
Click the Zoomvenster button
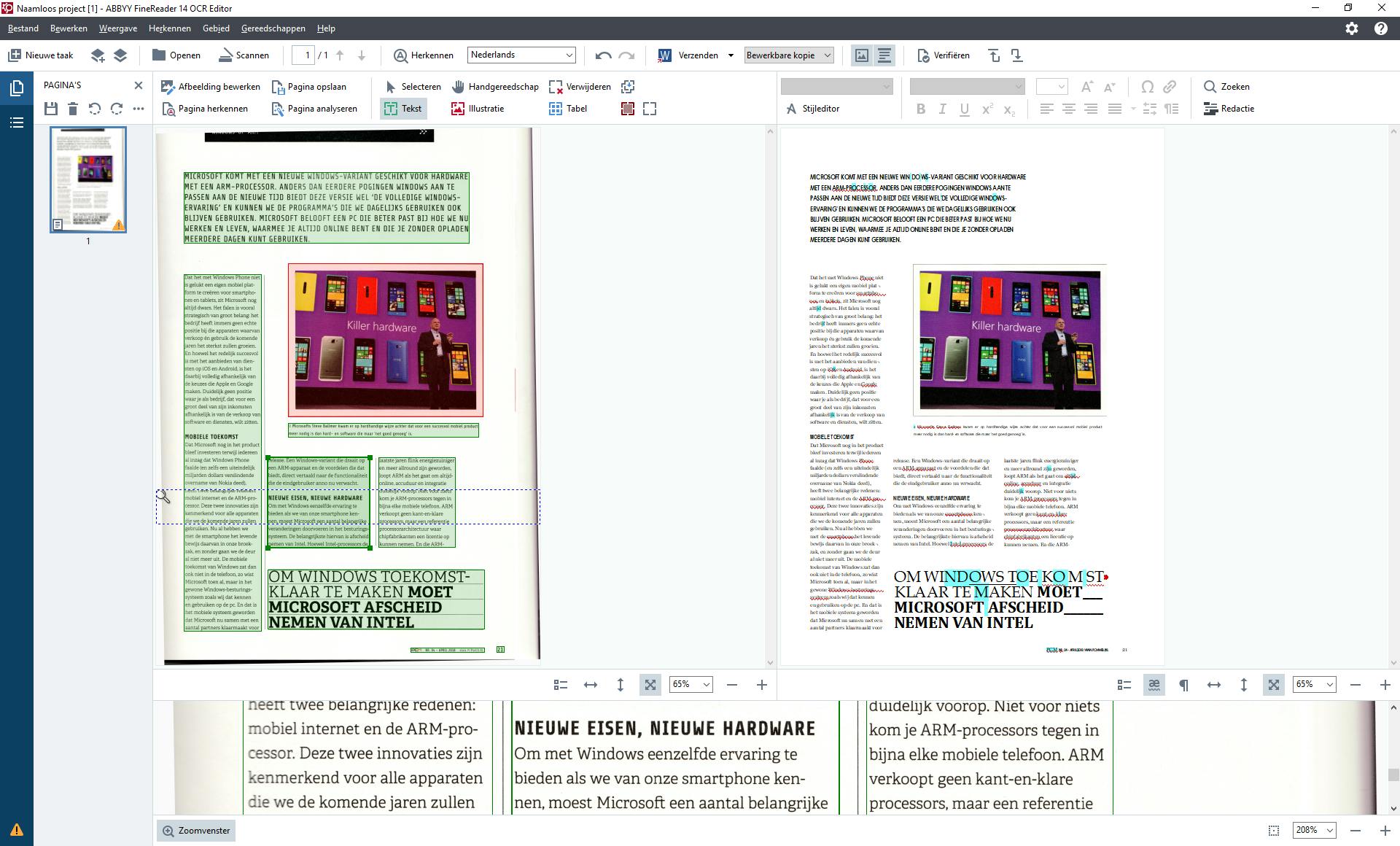pos(195,831)
